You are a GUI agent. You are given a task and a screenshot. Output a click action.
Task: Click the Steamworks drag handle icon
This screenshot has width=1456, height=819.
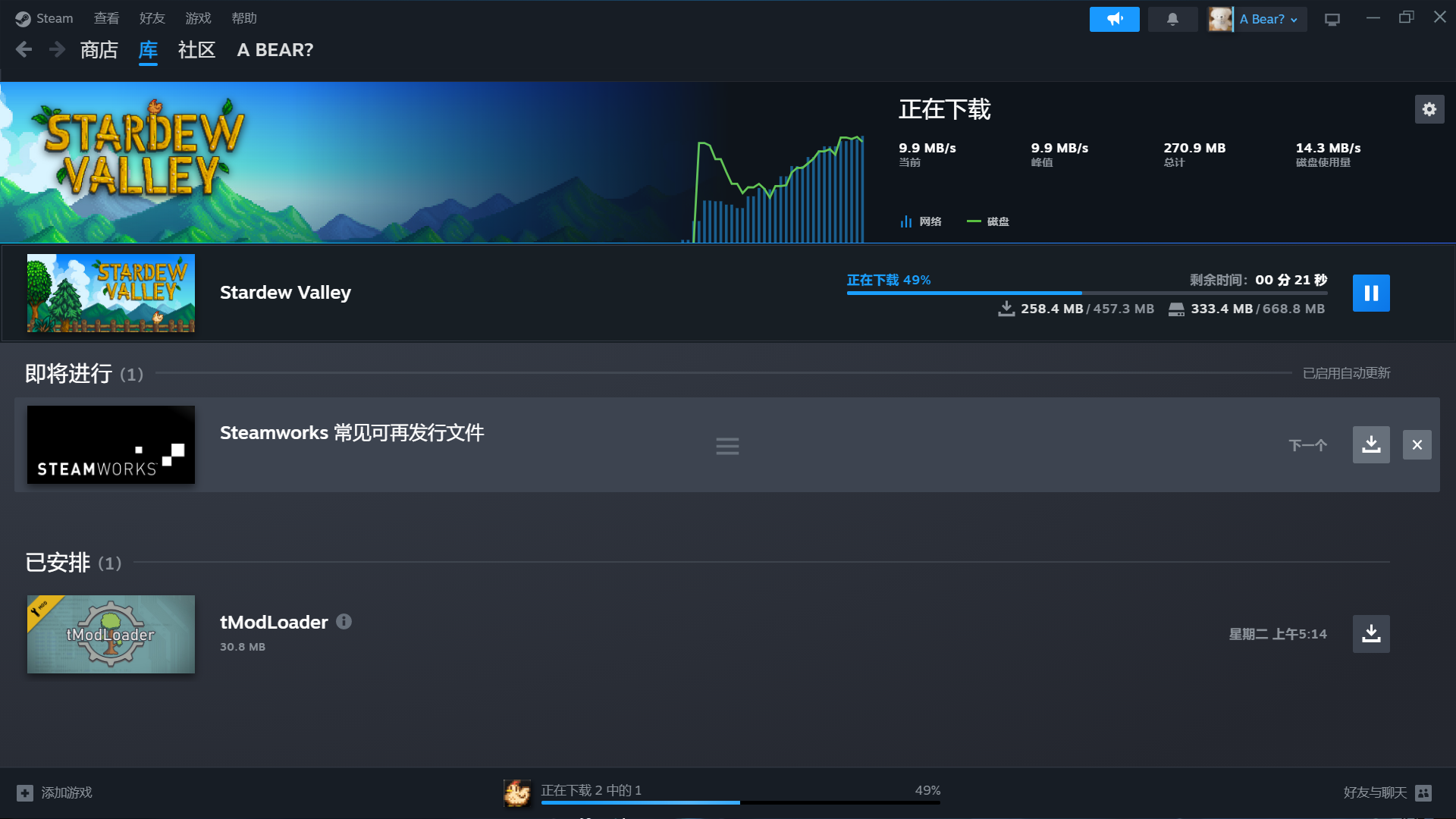point(727,446)
